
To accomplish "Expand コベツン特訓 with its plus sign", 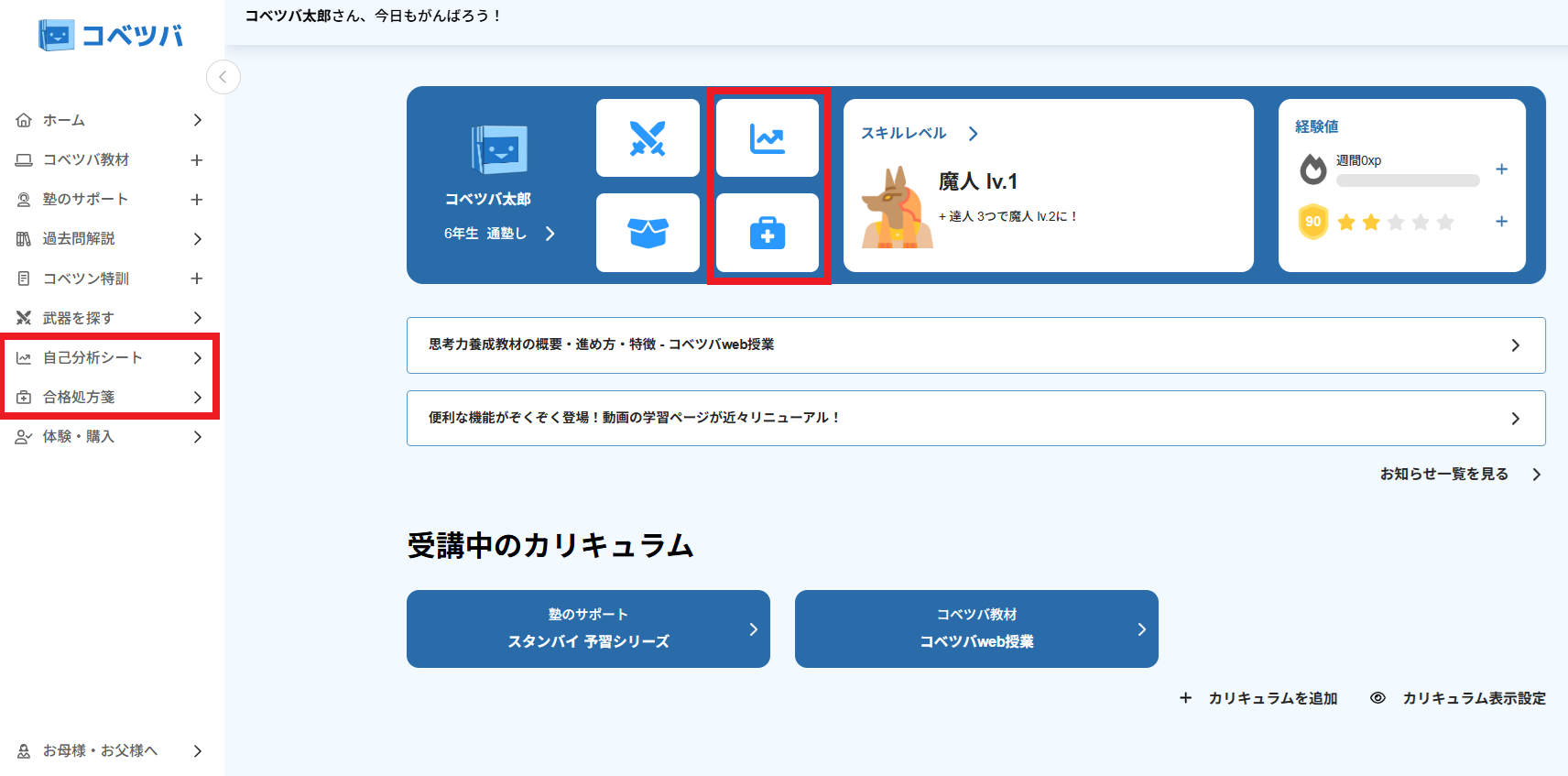I will point(196,278).
